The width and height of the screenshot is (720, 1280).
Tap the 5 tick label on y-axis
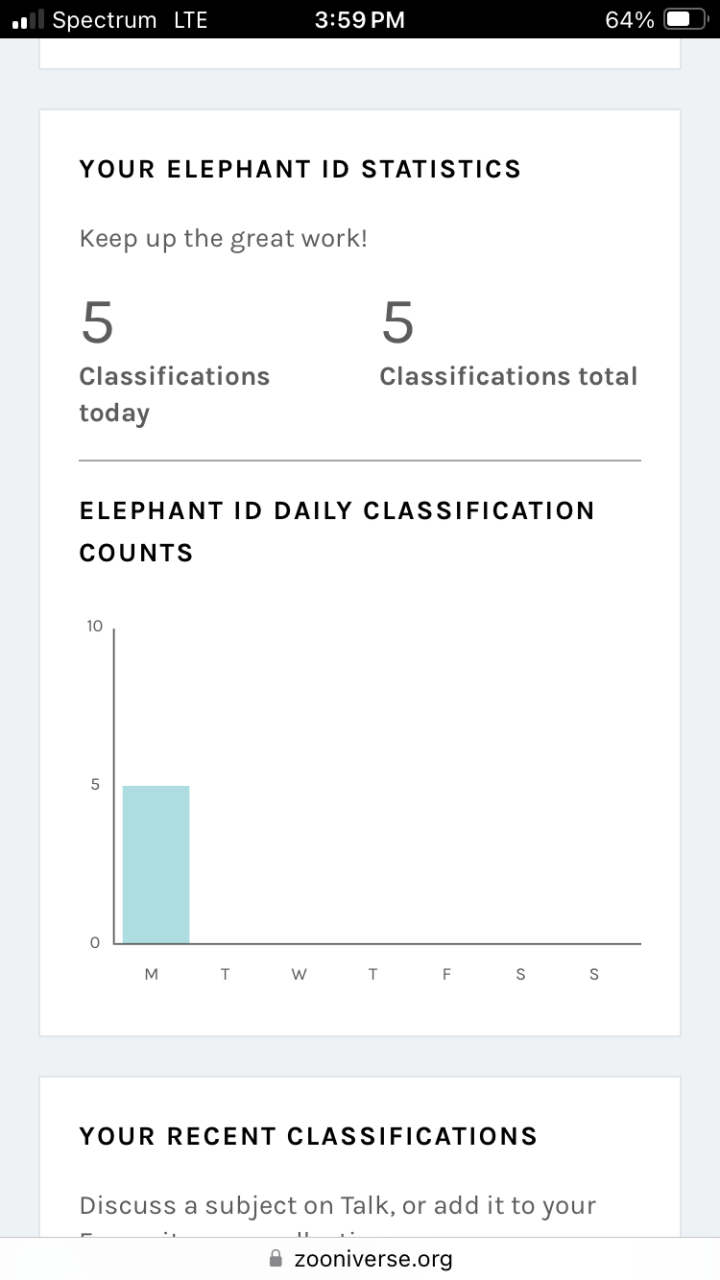[x=95, y=784]
